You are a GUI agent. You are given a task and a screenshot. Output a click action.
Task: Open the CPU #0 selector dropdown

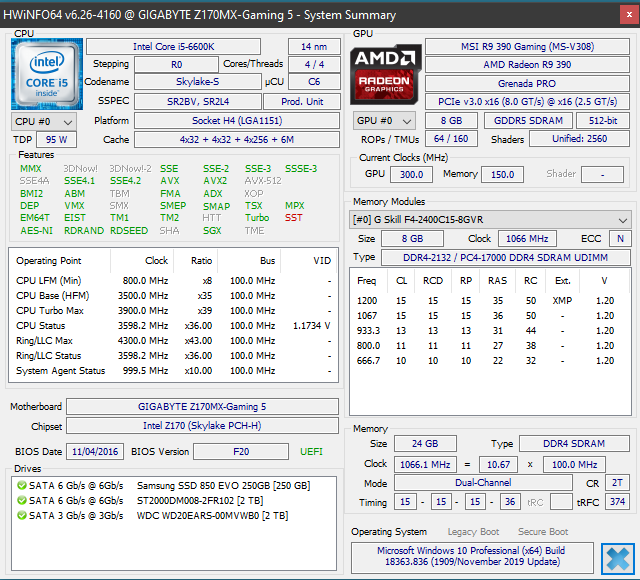[41, 121]
